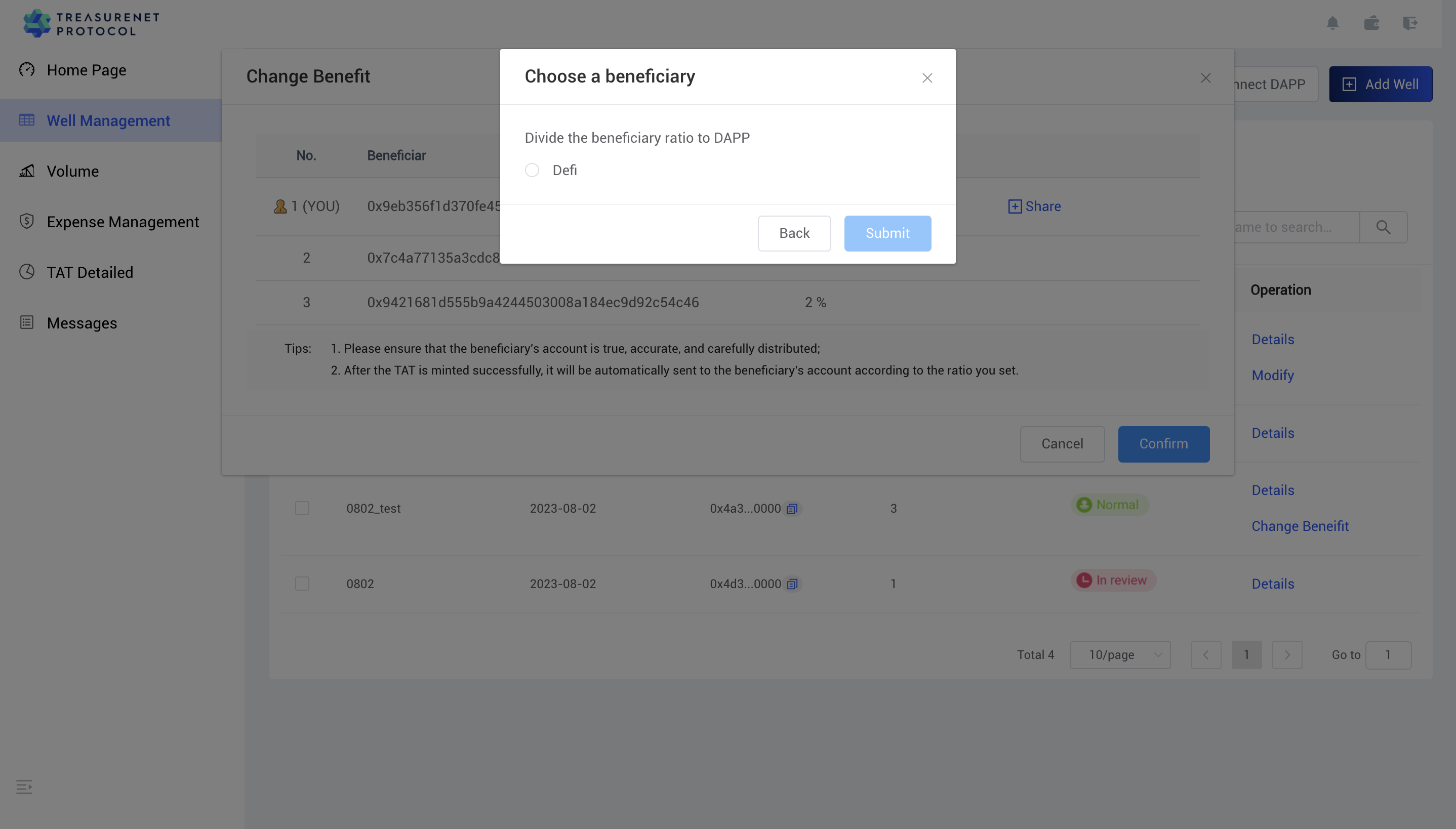
Task: Click the logout icon in header
Action: [x=1410, y=23]
